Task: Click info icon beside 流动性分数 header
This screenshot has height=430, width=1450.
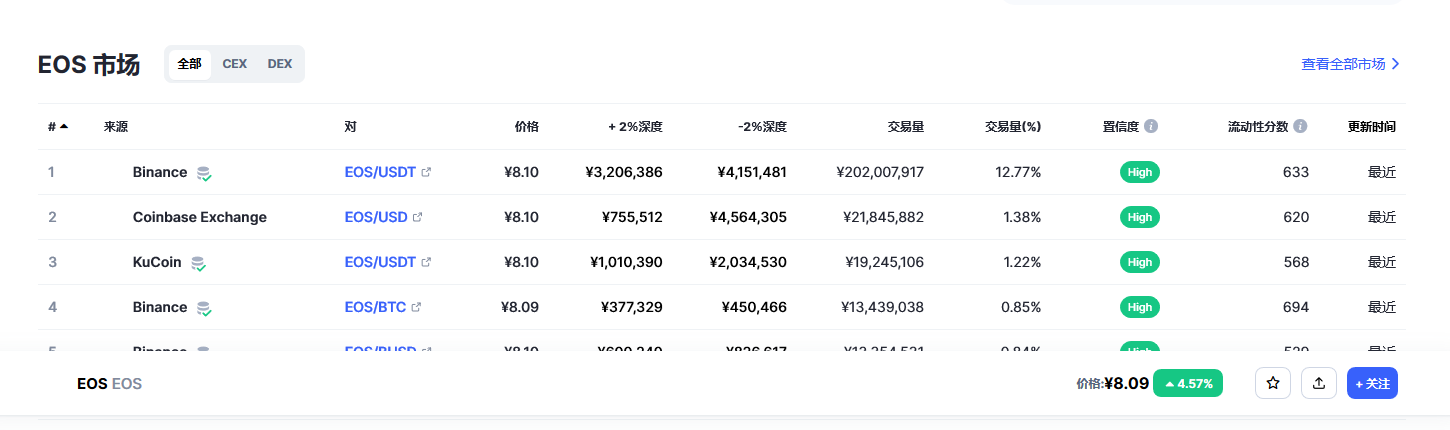Action: (1300, 127)
